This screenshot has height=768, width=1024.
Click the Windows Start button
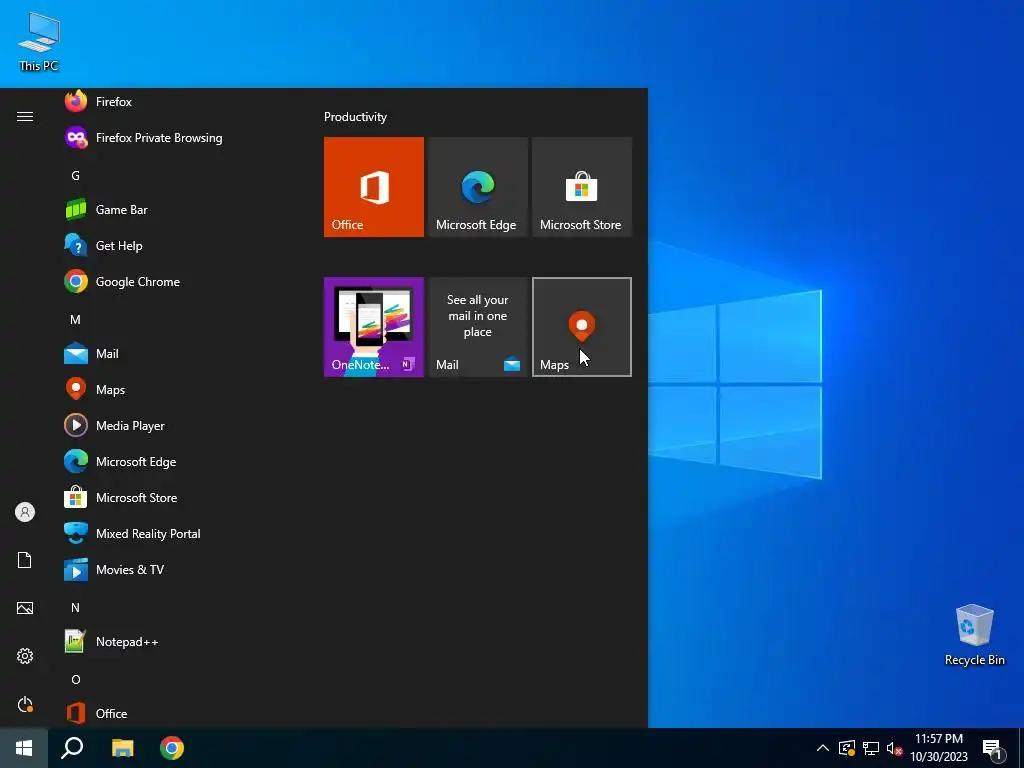[x=24, y=748]
